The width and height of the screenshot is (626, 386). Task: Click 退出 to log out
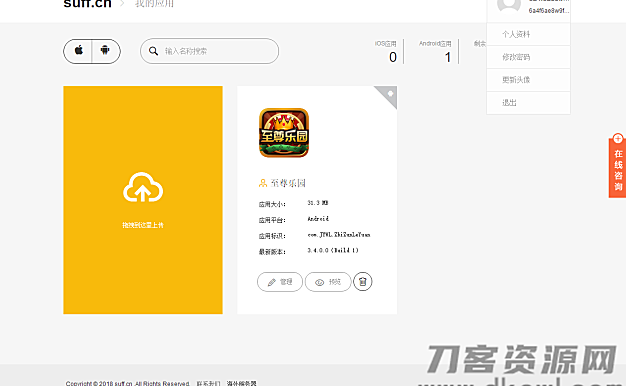point(528,103)
